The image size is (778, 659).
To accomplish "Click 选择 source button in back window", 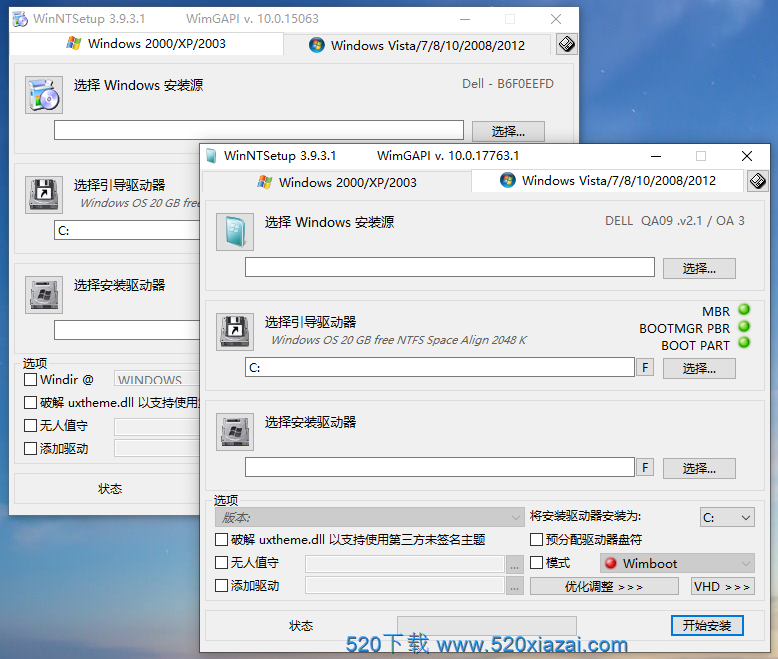I will pos(508,132).
